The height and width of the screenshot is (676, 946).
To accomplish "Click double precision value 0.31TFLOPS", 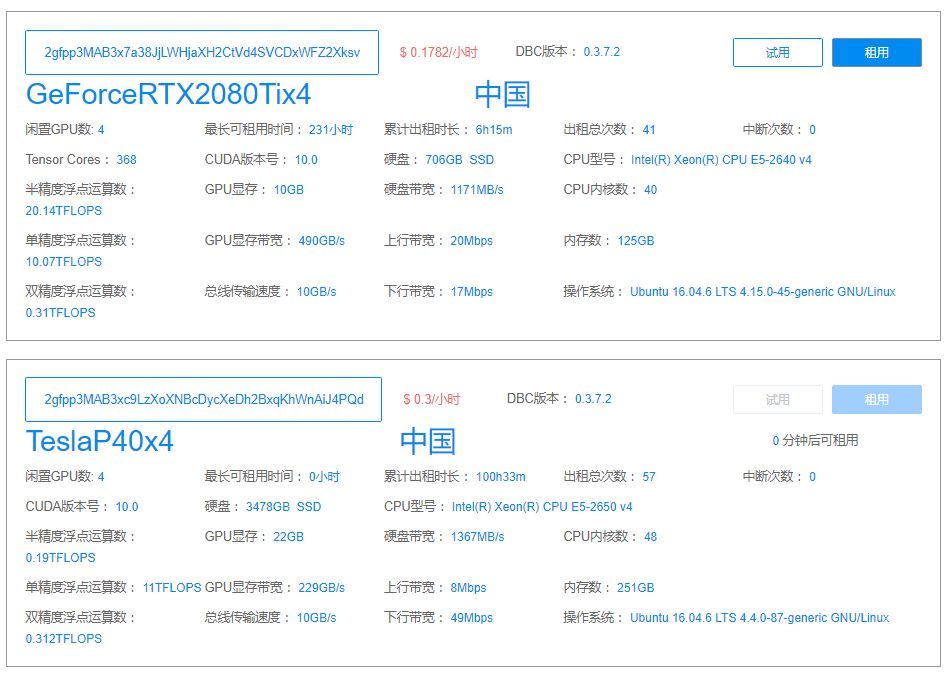I will click(60, 313).
